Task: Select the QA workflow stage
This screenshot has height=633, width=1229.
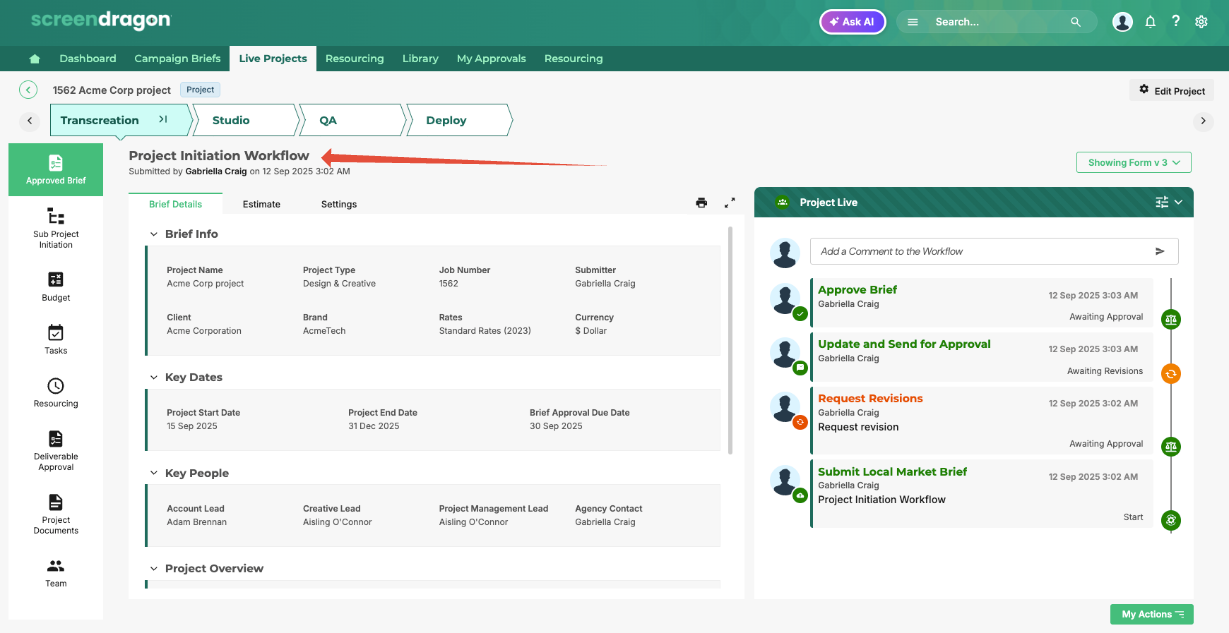Action: (x=353, y=120)
